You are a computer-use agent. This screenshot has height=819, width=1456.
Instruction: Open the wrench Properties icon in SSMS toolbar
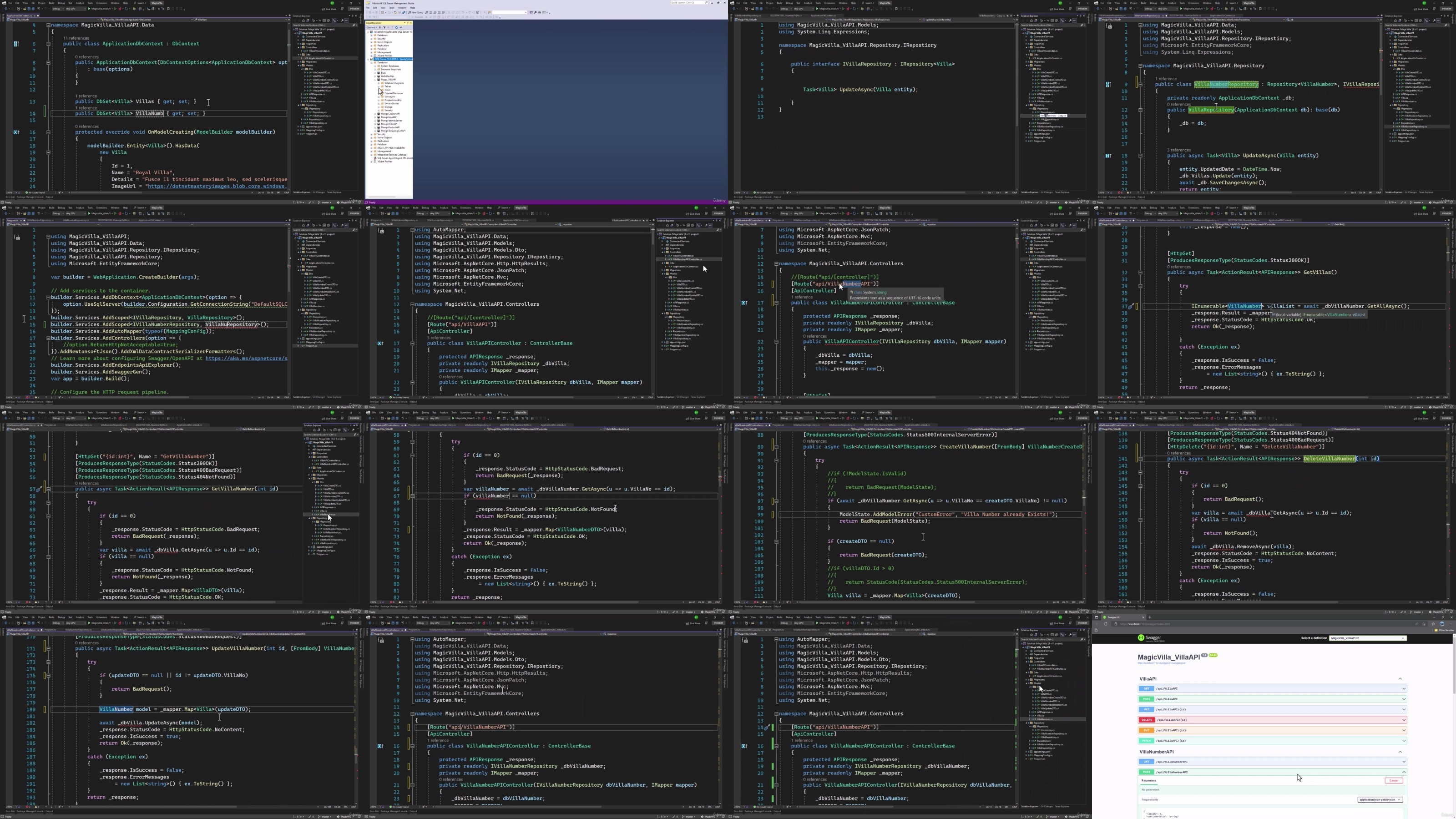(x=535, y=12)
